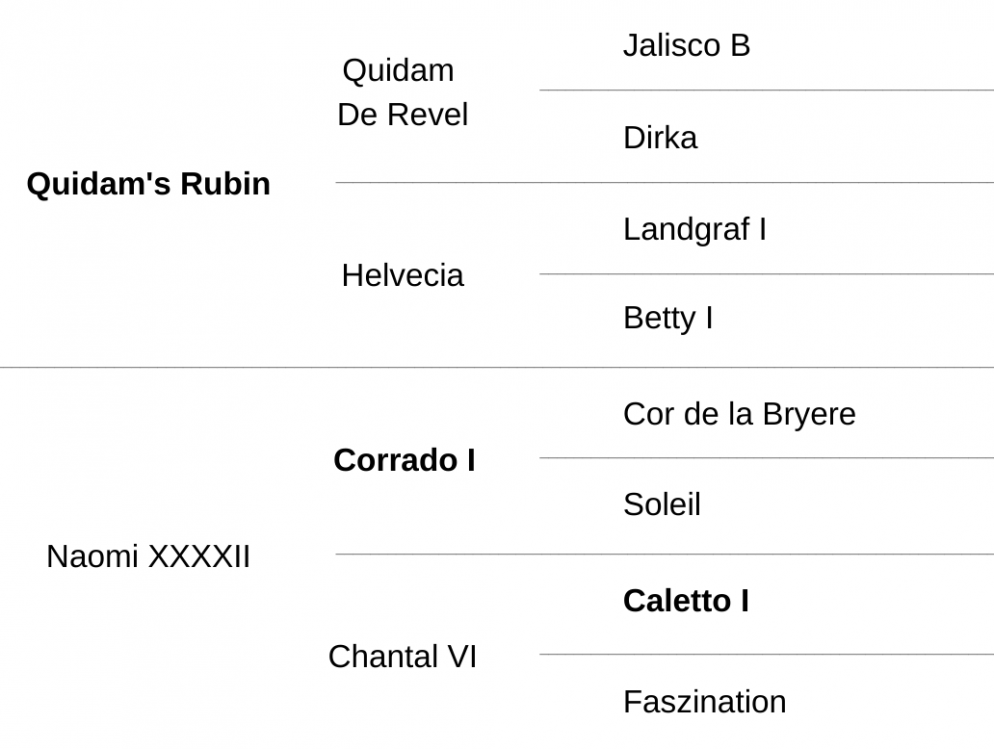Select the Helvecia dam entry
Image resolution: width=994 pixels, height=749 pixels.
pyautogui.click(x=403, y=276)
